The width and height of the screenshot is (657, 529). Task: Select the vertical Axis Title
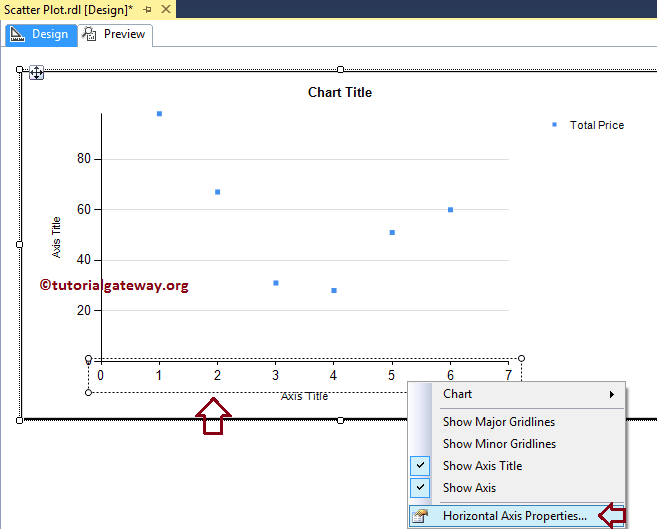coord(56,237)
